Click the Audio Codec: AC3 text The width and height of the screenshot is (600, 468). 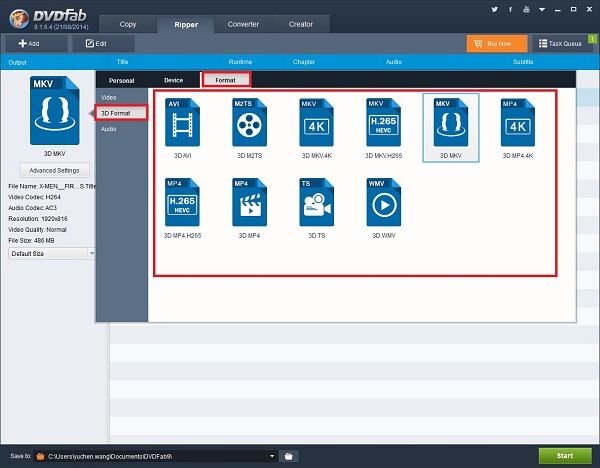[33, 208]
